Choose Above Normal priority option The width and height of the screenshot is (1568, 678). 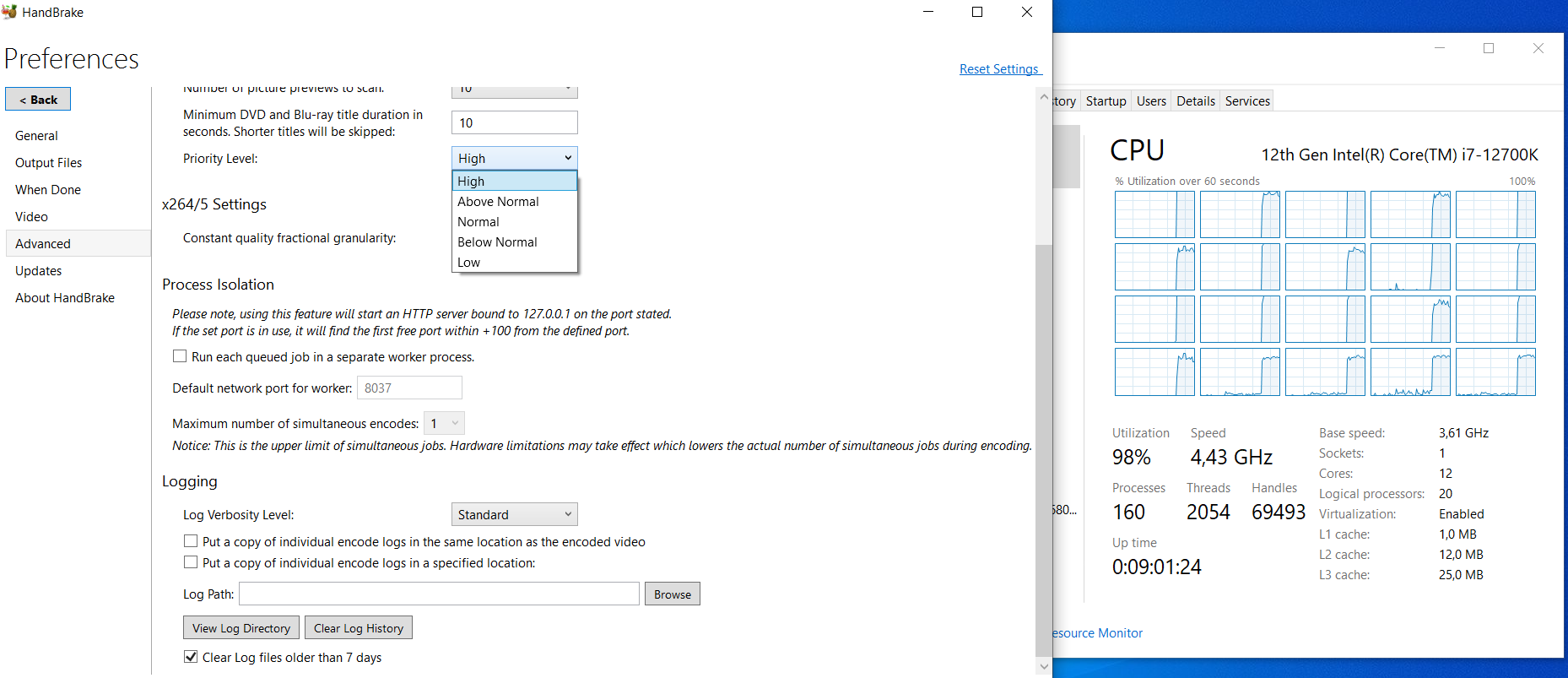(x=515, y=202)
